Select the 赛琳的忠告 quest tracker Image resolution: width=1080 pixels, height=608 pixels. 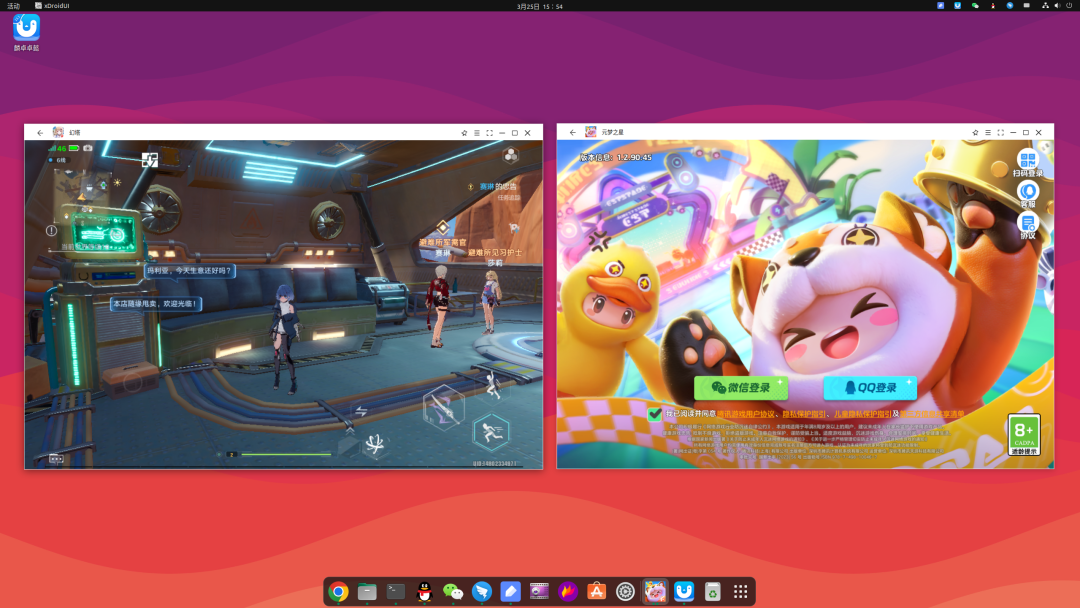point(497,187)
